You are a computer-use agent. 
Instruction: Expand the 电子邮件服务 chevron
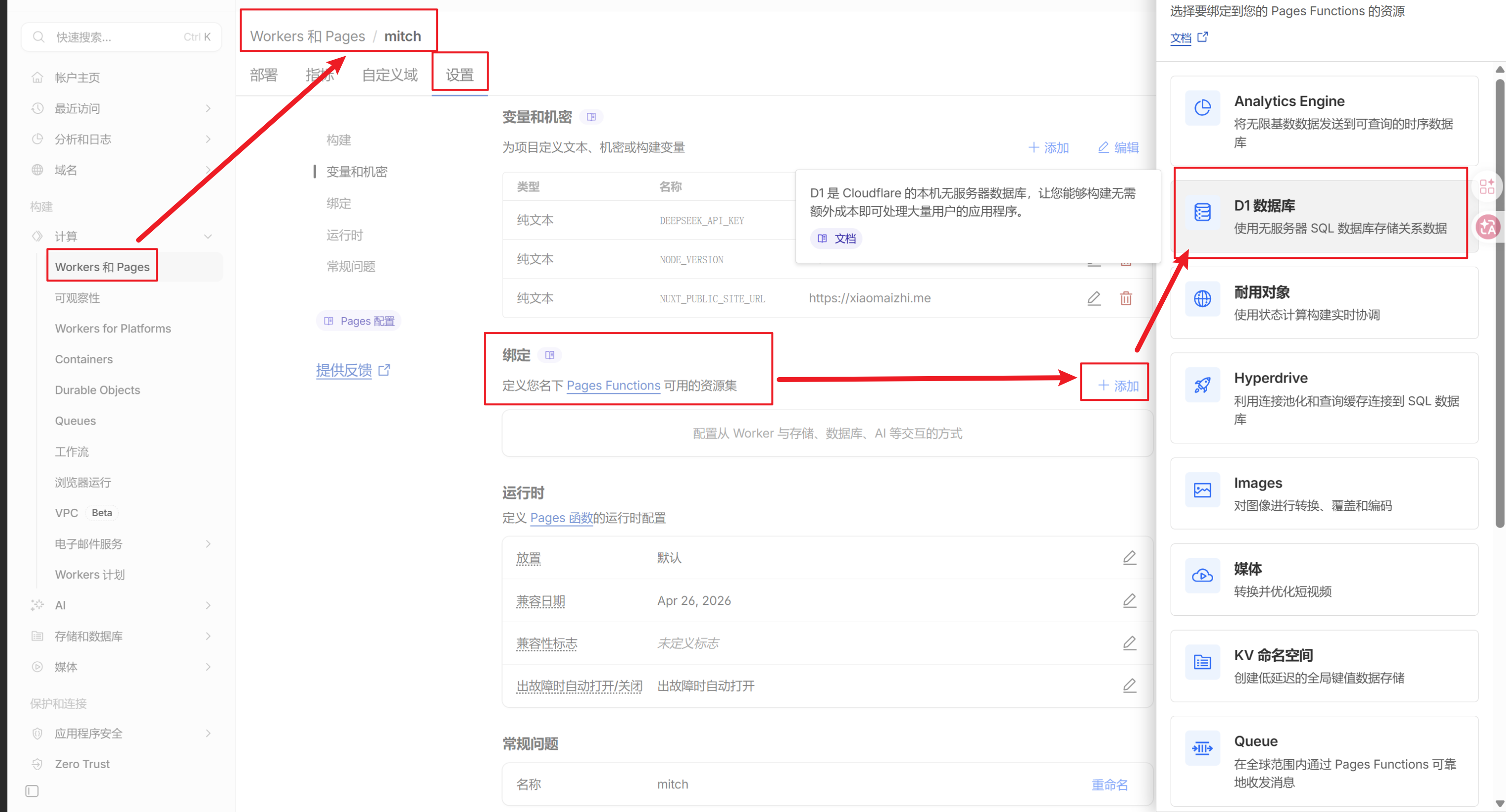coord(208,544)
